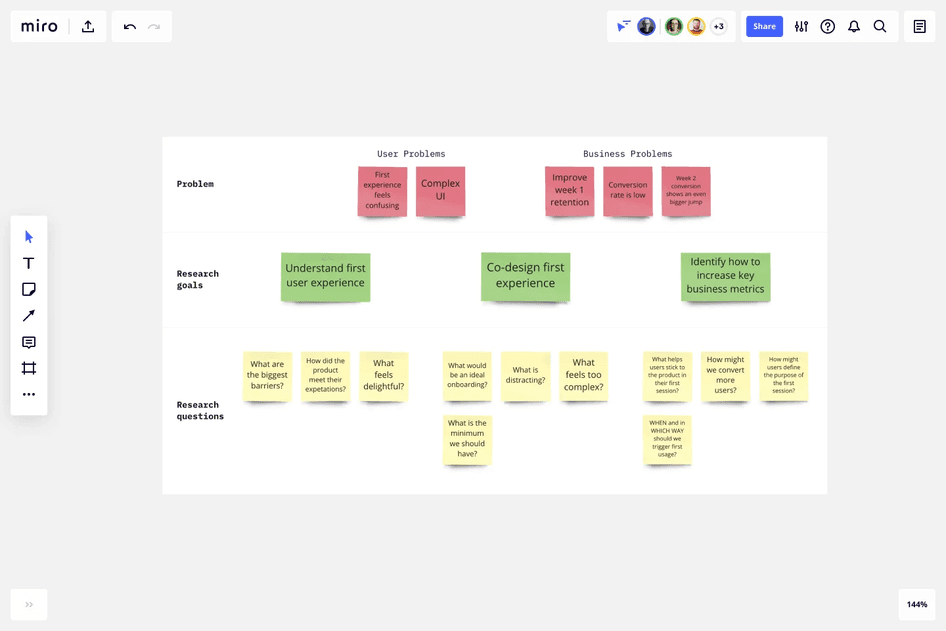Open the notifications bell

853,26
